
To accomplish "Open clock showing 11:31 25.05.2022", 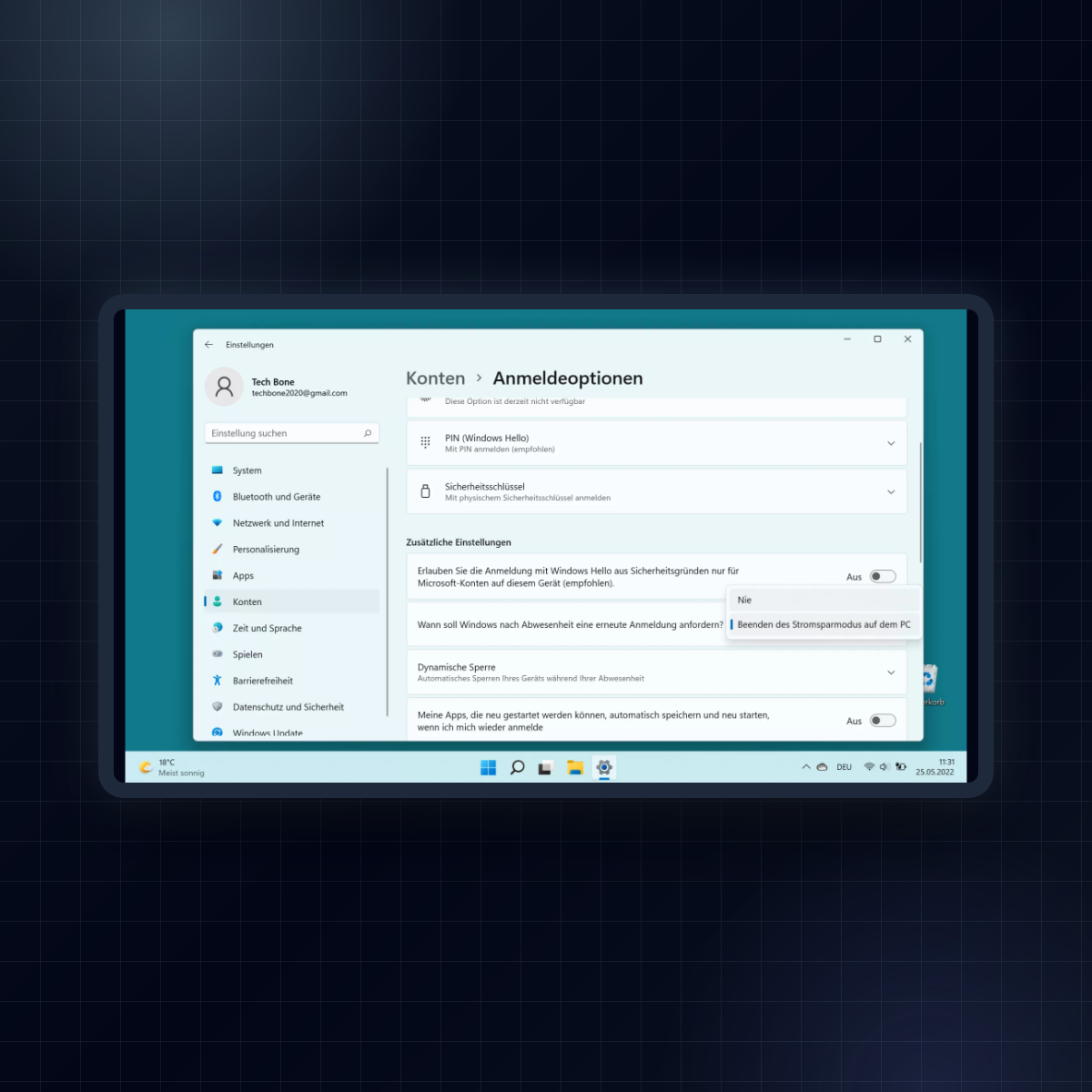I will pyautogui.click(x=935, y=767).
